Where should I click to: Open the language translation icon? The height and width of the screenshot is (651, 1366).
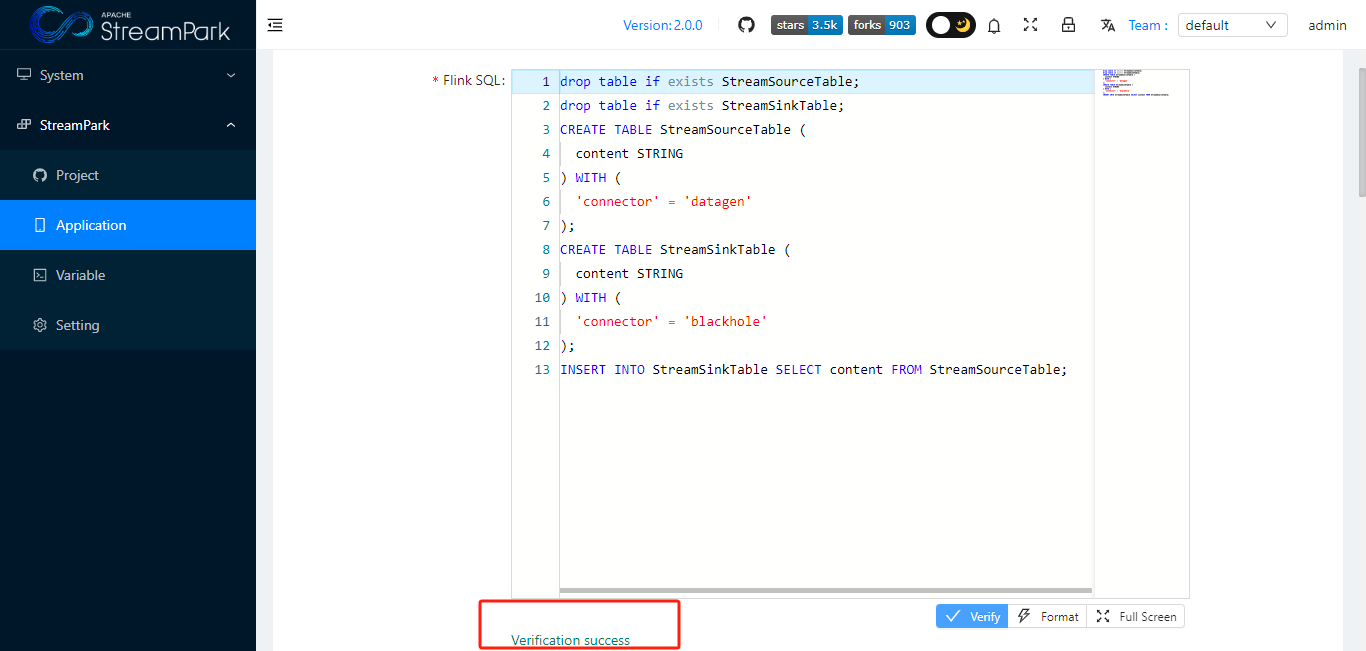tap(1108, 25)
